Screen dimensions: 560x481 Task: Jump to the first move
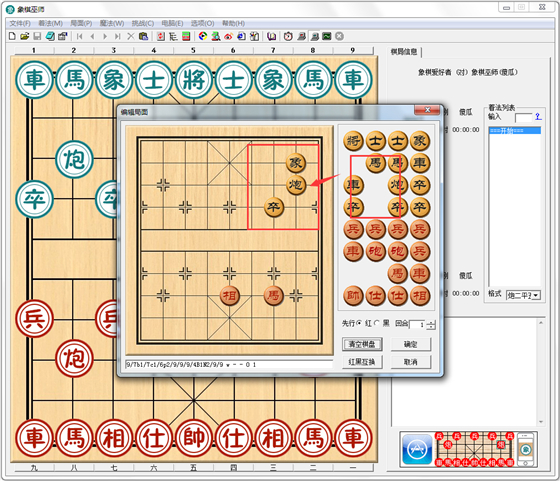point(79,36)
